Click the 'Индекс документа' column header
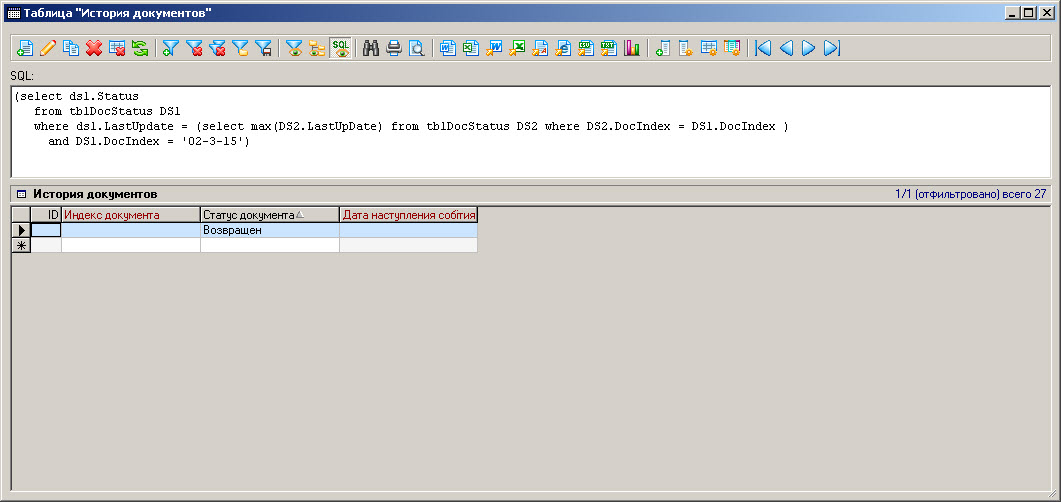The width and height of the screenshot is (1061, 502). click(x=130, y=215)
